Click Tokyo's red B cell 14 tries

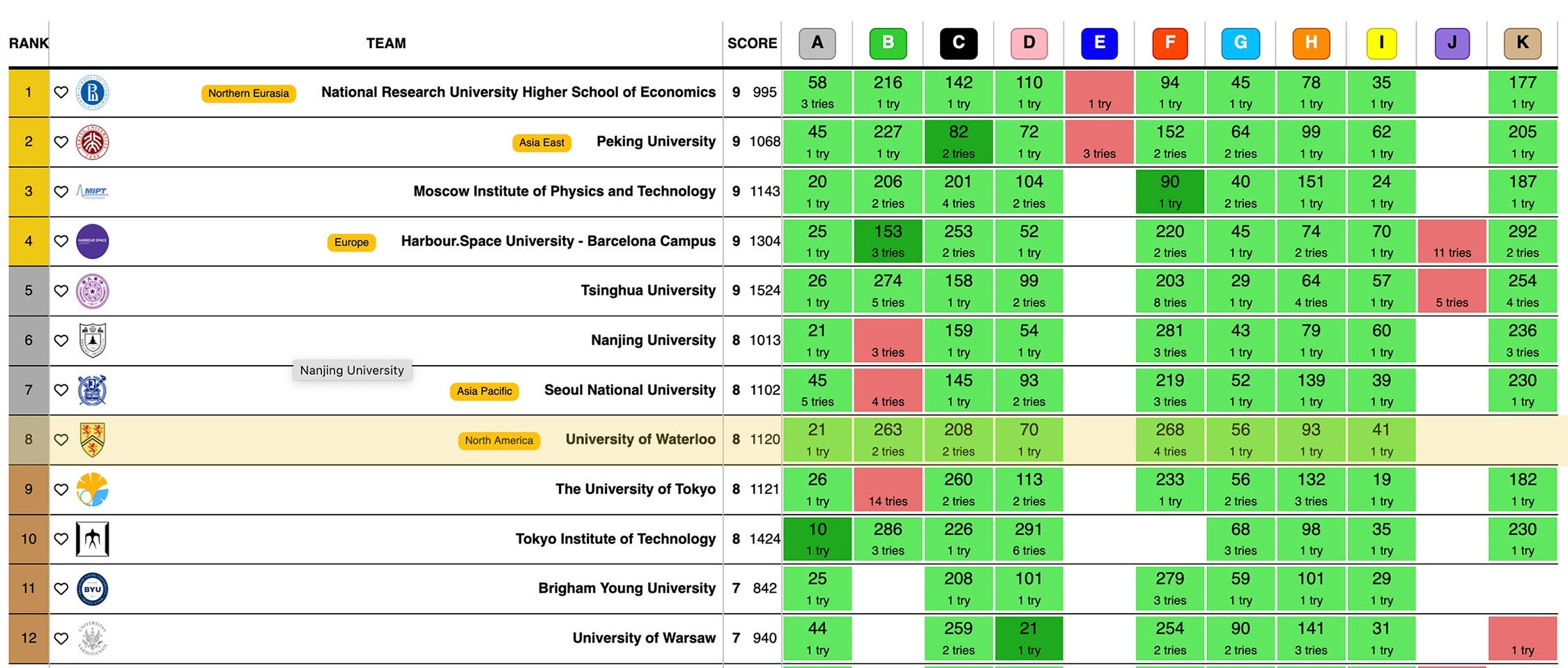point(888,489)
